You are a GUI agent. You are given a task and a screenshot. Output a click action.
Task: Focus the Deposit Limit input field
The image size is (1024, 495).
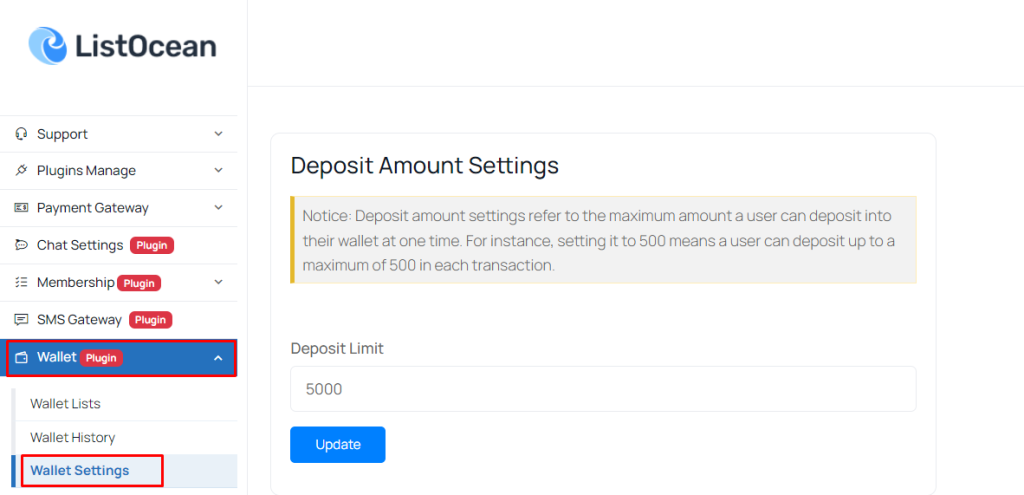click(x=603, y=389)
